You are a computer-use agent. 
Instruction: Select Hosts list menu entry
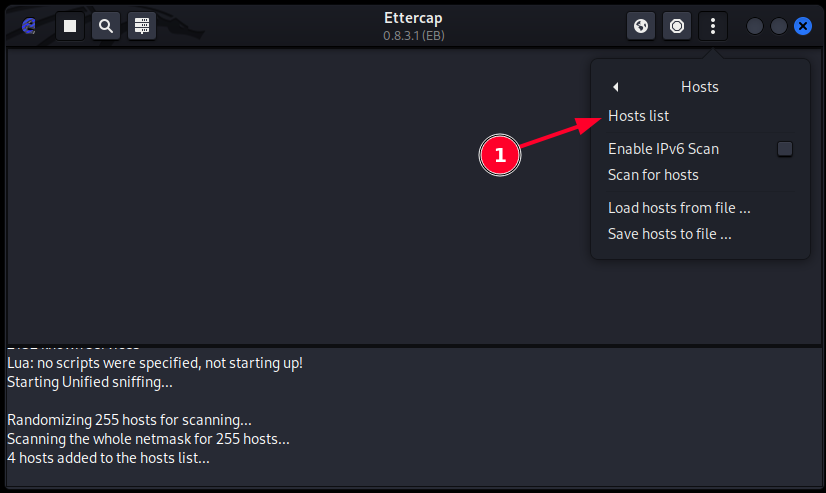coord(638,116)
